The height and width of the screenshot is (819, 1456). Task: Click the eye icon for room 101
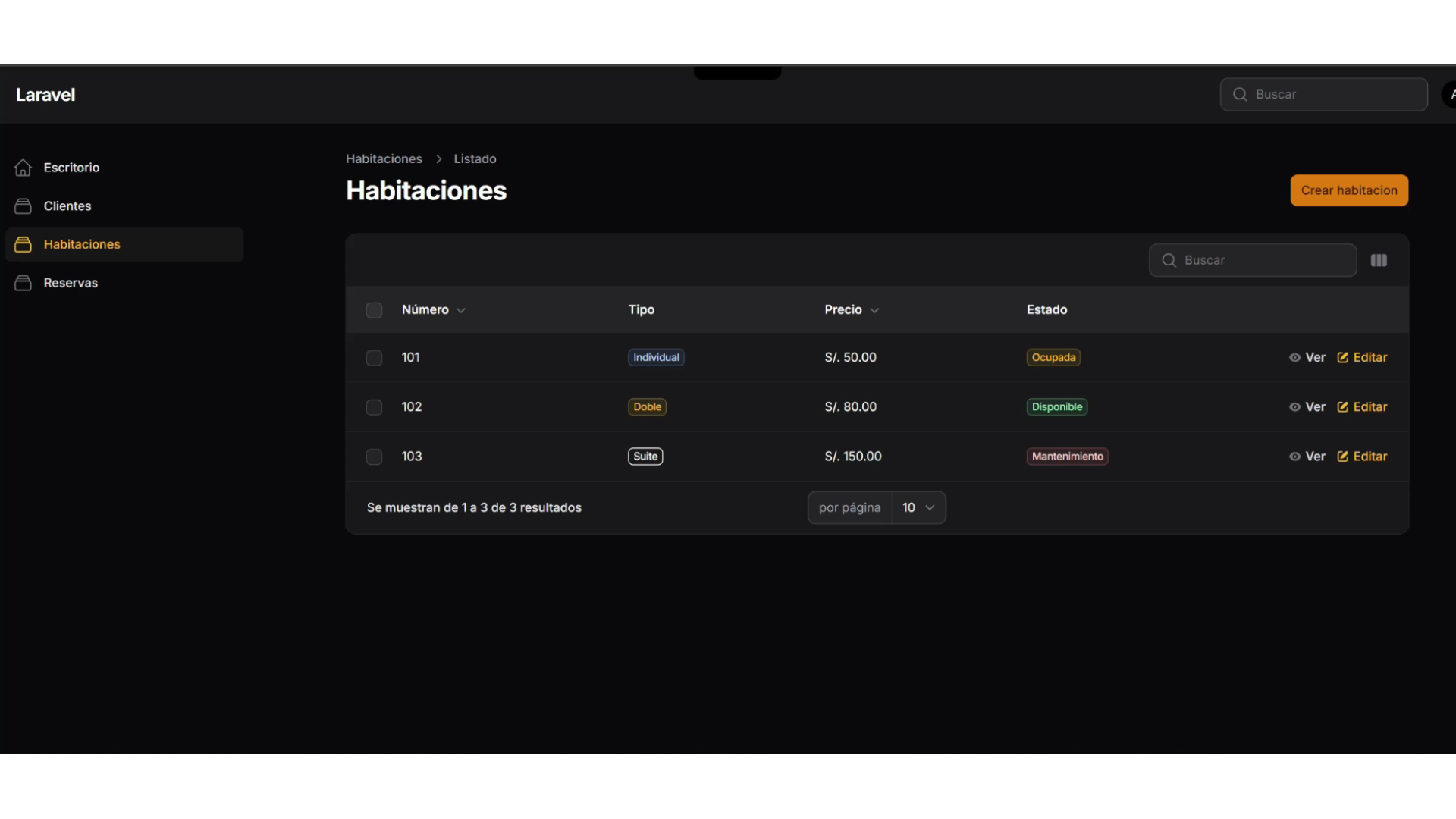pos(1294,358)
